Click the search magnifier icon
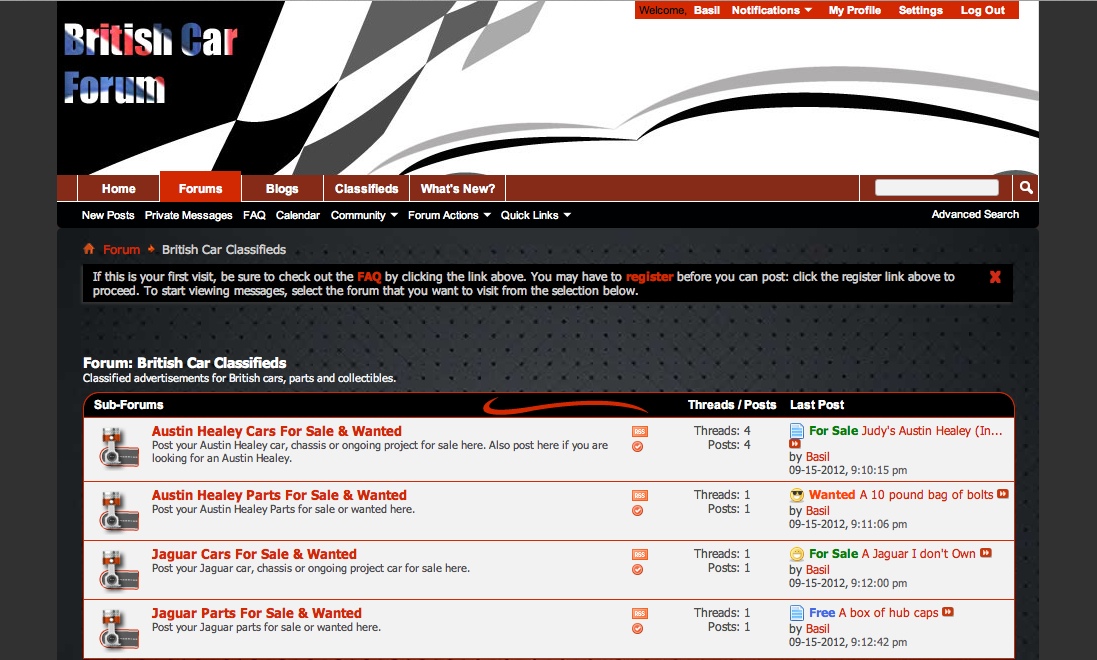This screenshot has width=1097, height=660. pos(1026,188)
